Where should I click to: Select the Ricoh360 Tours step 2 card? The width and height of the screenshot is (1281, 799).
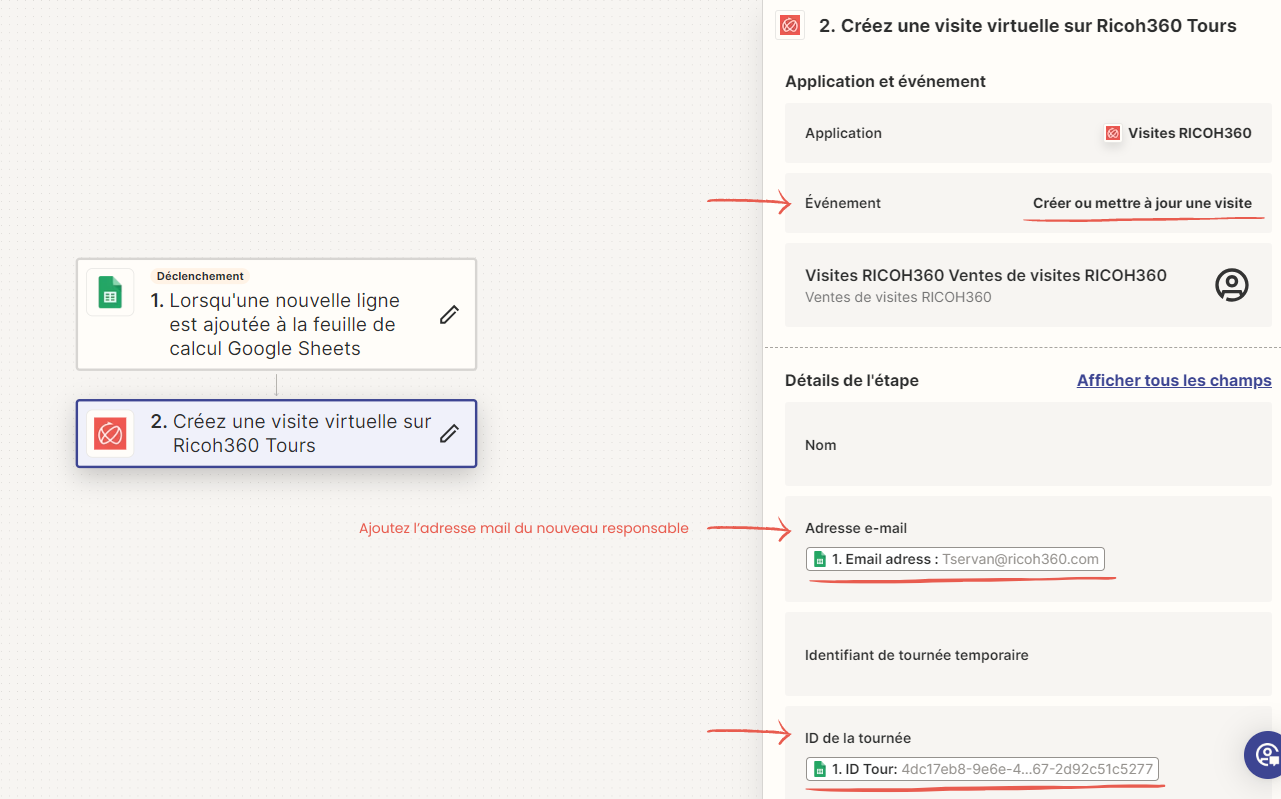coord(277,434)
